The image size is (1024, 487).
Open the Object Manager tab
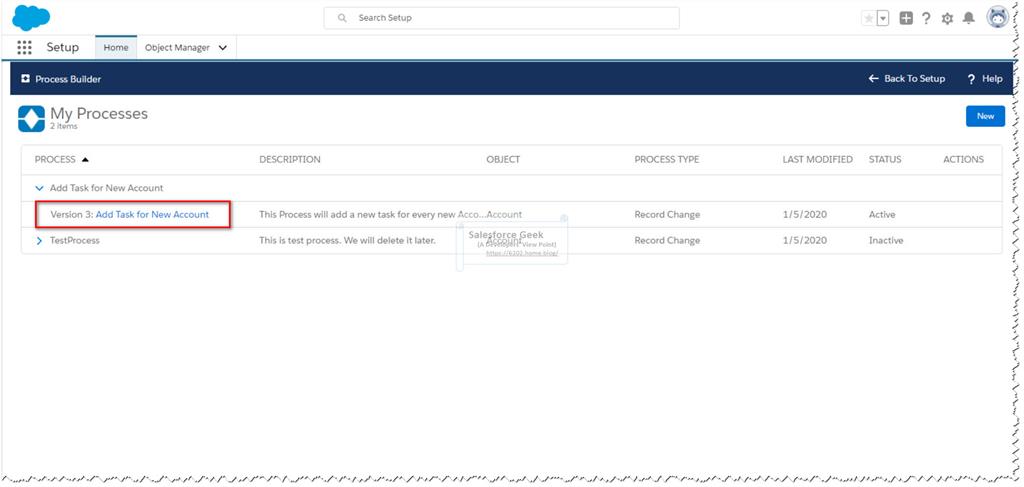tap(177, 48)
